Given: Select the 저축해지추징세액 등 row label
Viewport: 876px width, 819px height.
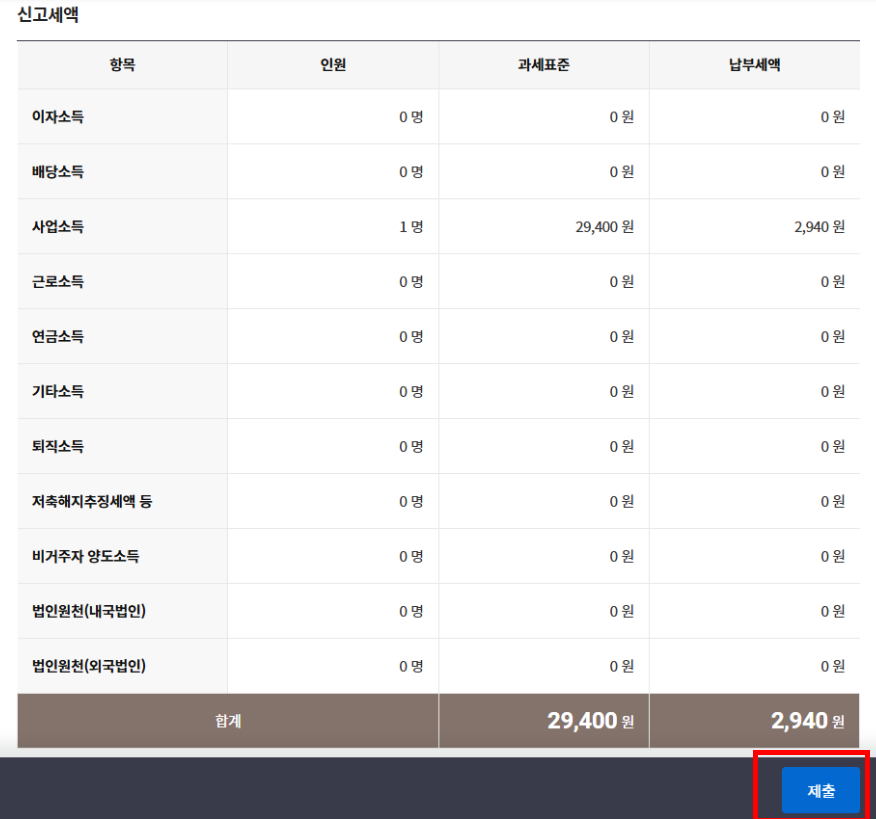Looking at the screenshot, I should tap(92, 501).
